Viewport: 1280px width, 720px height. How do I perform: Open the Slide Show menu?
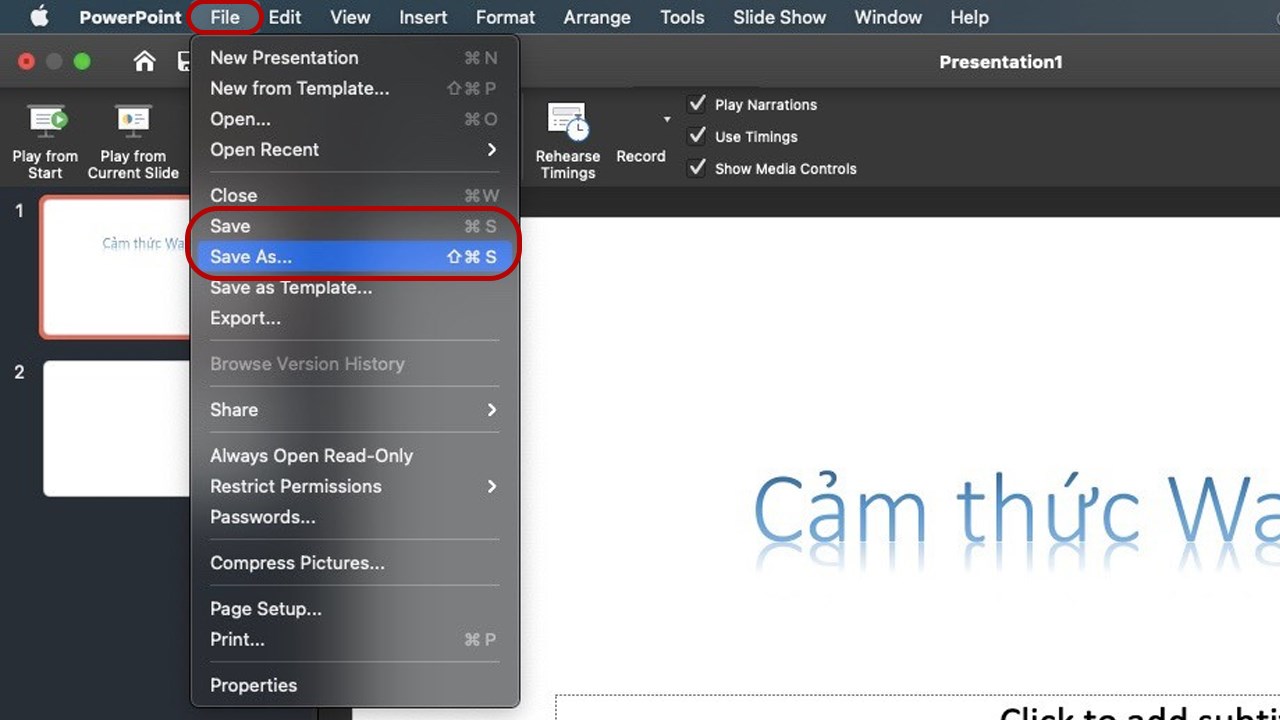coord(779,17)
